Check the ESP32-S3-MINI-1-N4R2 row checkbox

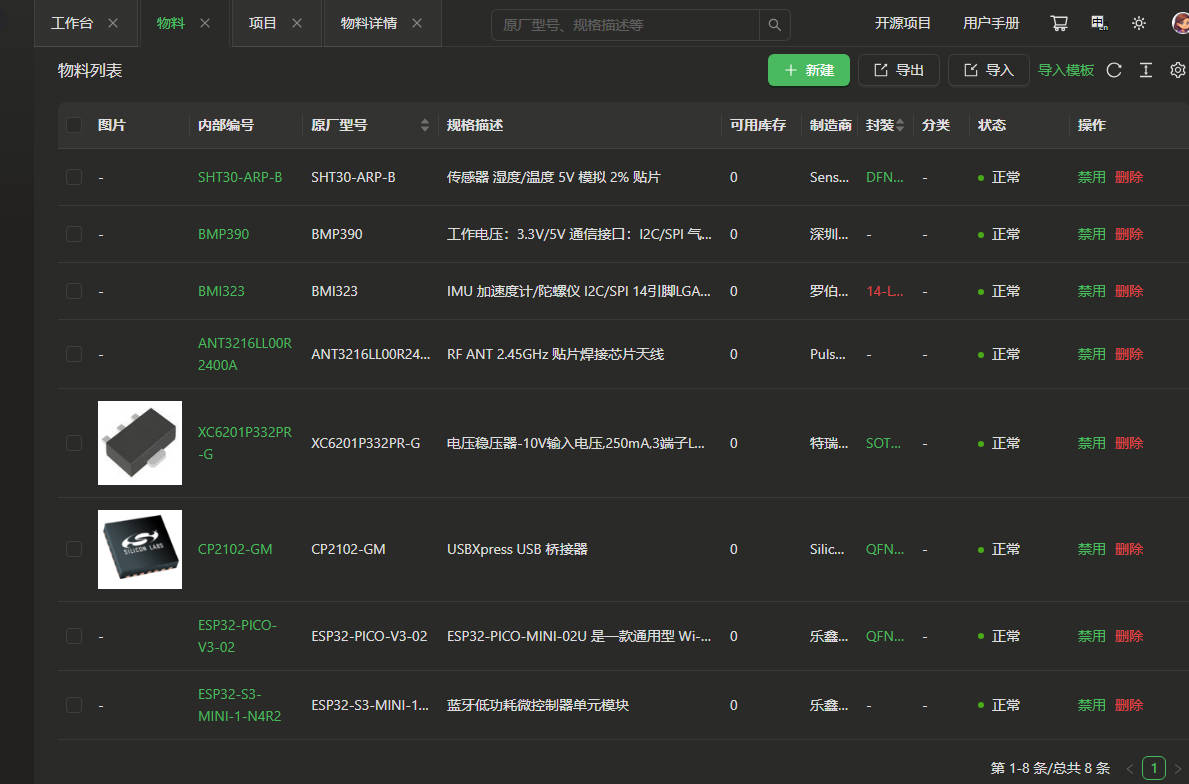click(x=74, y=705)
